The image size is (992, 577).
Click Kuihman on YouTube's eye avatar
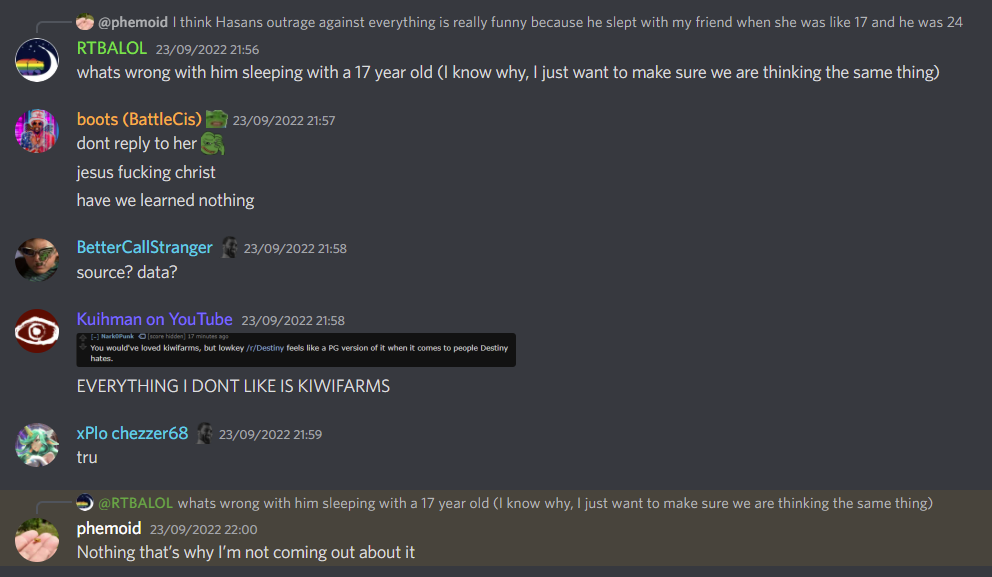[x=37, y=331]
